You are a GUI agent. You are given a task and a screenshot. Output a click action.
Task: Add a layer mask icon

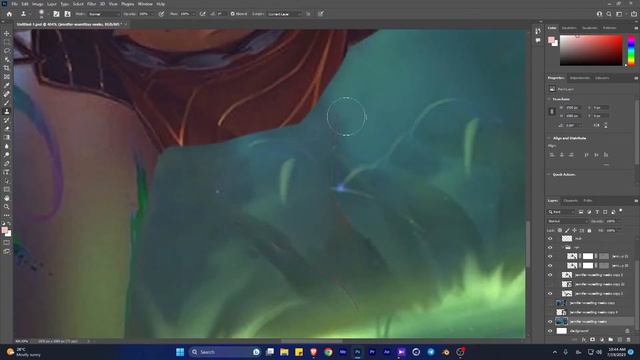coord(593,340)
